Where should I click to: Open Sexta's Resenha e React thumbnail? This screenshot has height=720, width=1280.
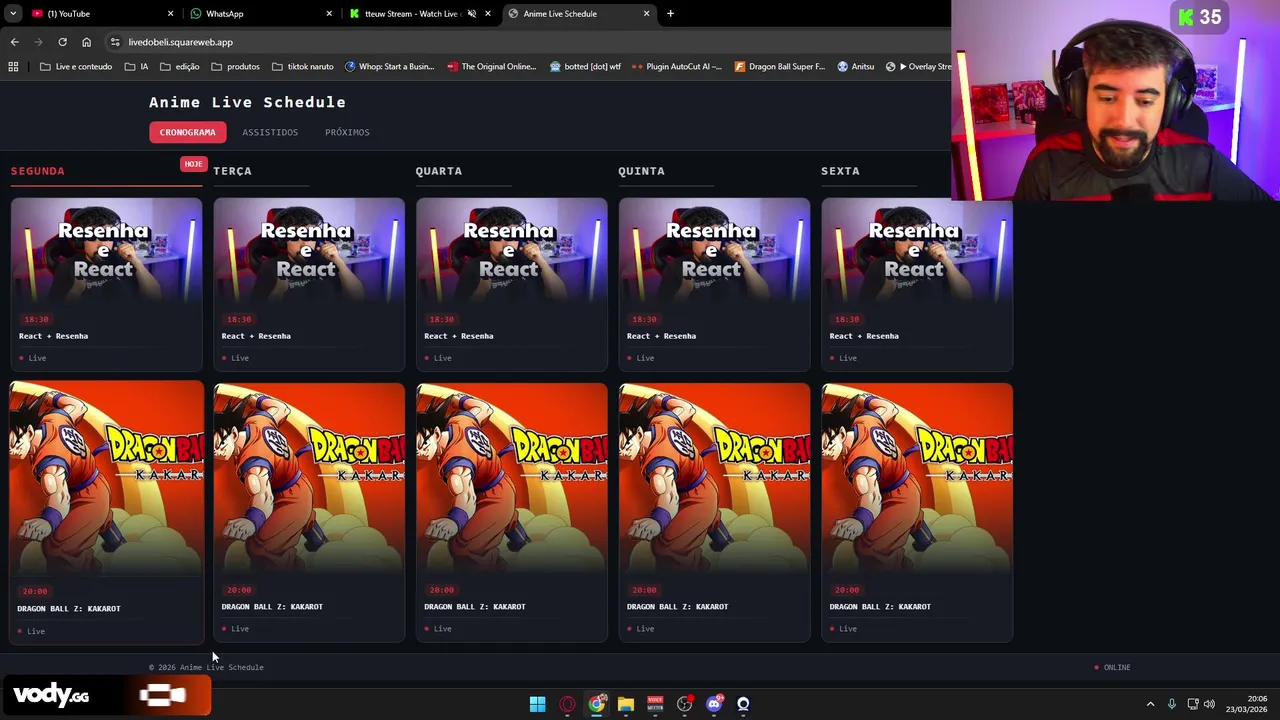click(x=917, y=252)
